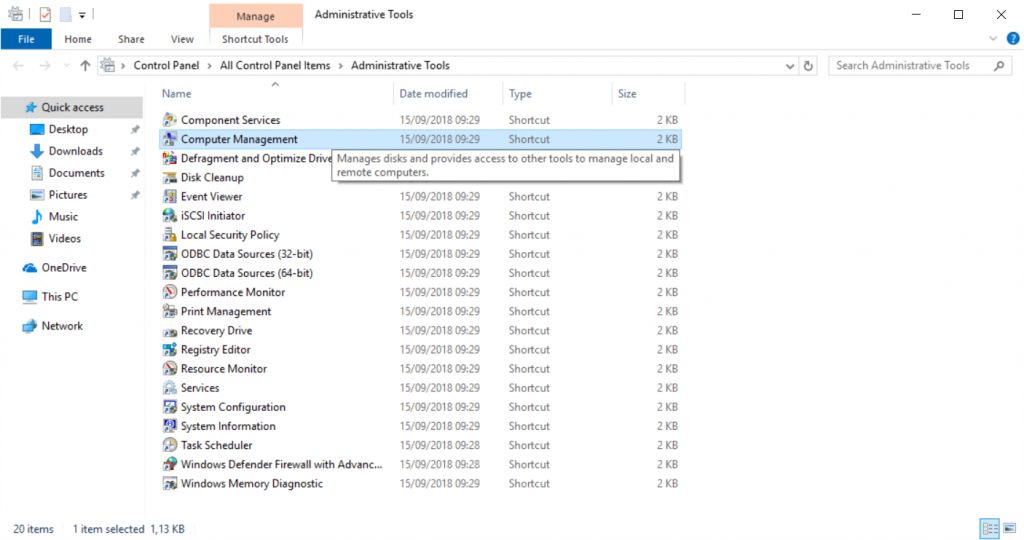Click the Administrative Tools breadcrumb
The height and width of the screenshot is (540, 1024).
[x=400, y=65]
